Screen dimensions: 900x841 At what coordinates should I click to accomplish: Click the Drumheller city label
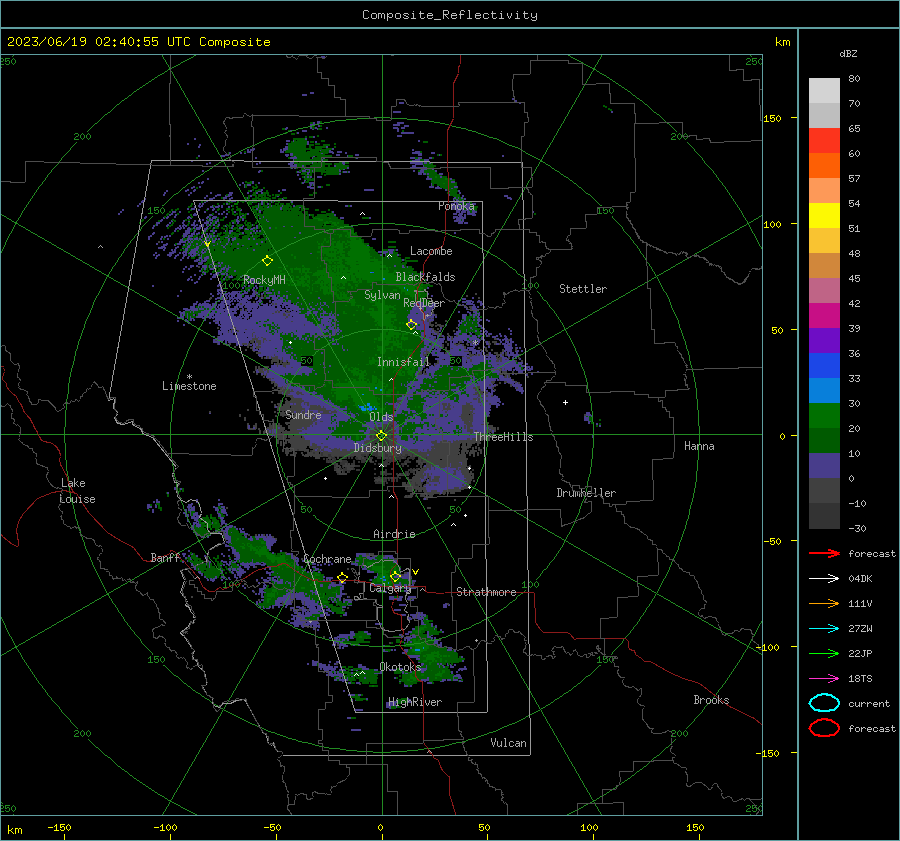point(586,493)
